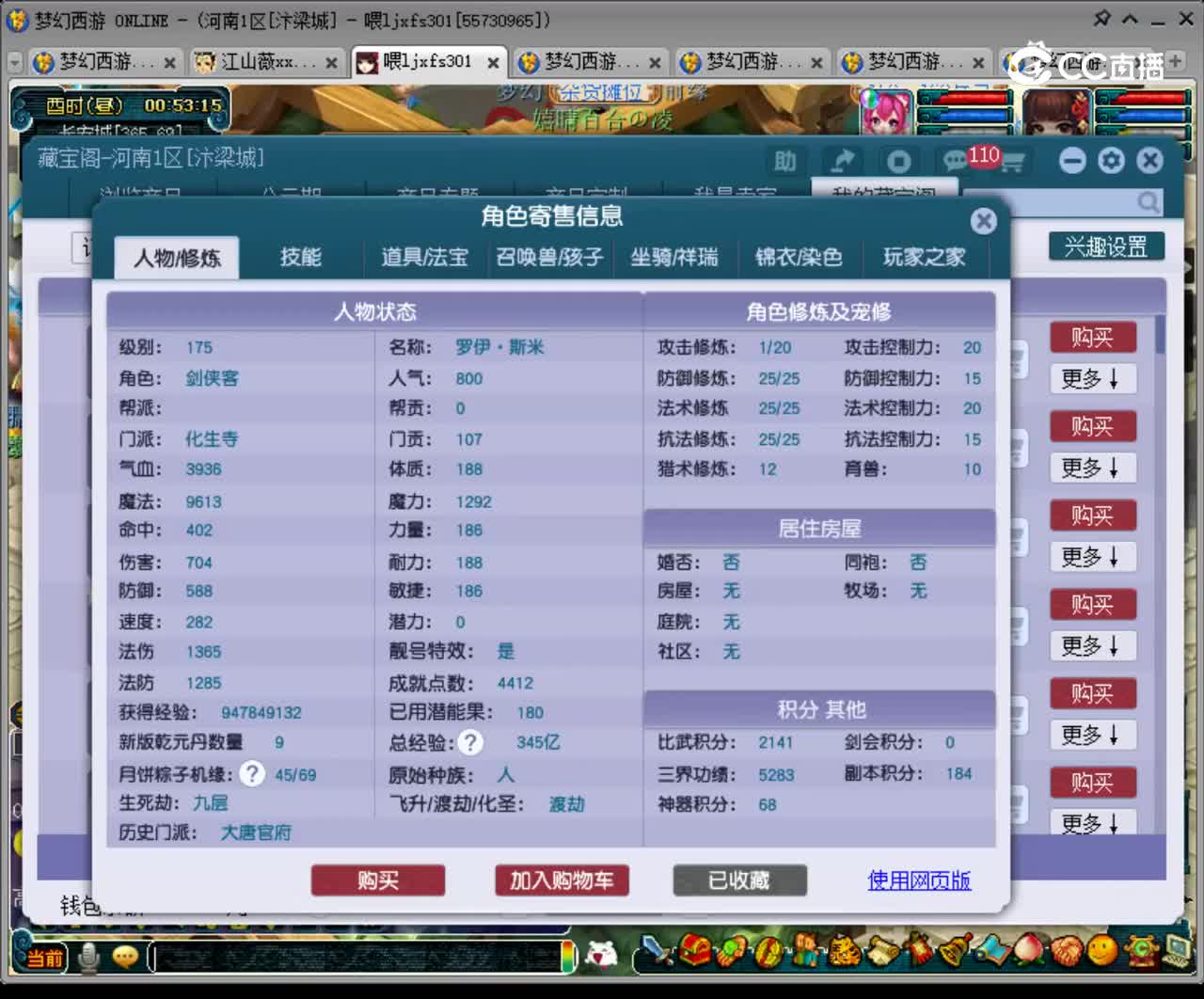Open the 助 helper icon in 藏宝阁 header

point(785,161)
